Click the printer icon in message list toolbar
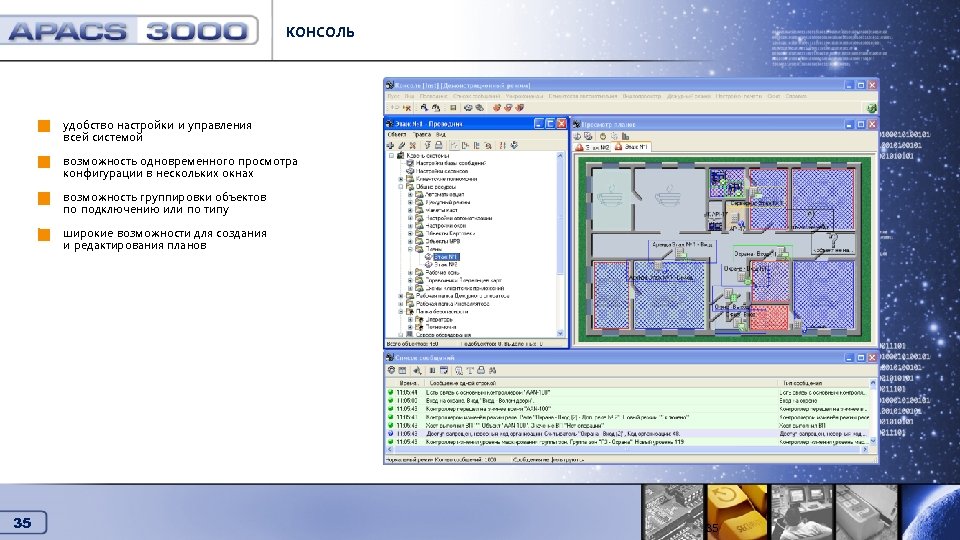This screenshot has width=960, height=540. pyautogui.click(x=481, y=370)
